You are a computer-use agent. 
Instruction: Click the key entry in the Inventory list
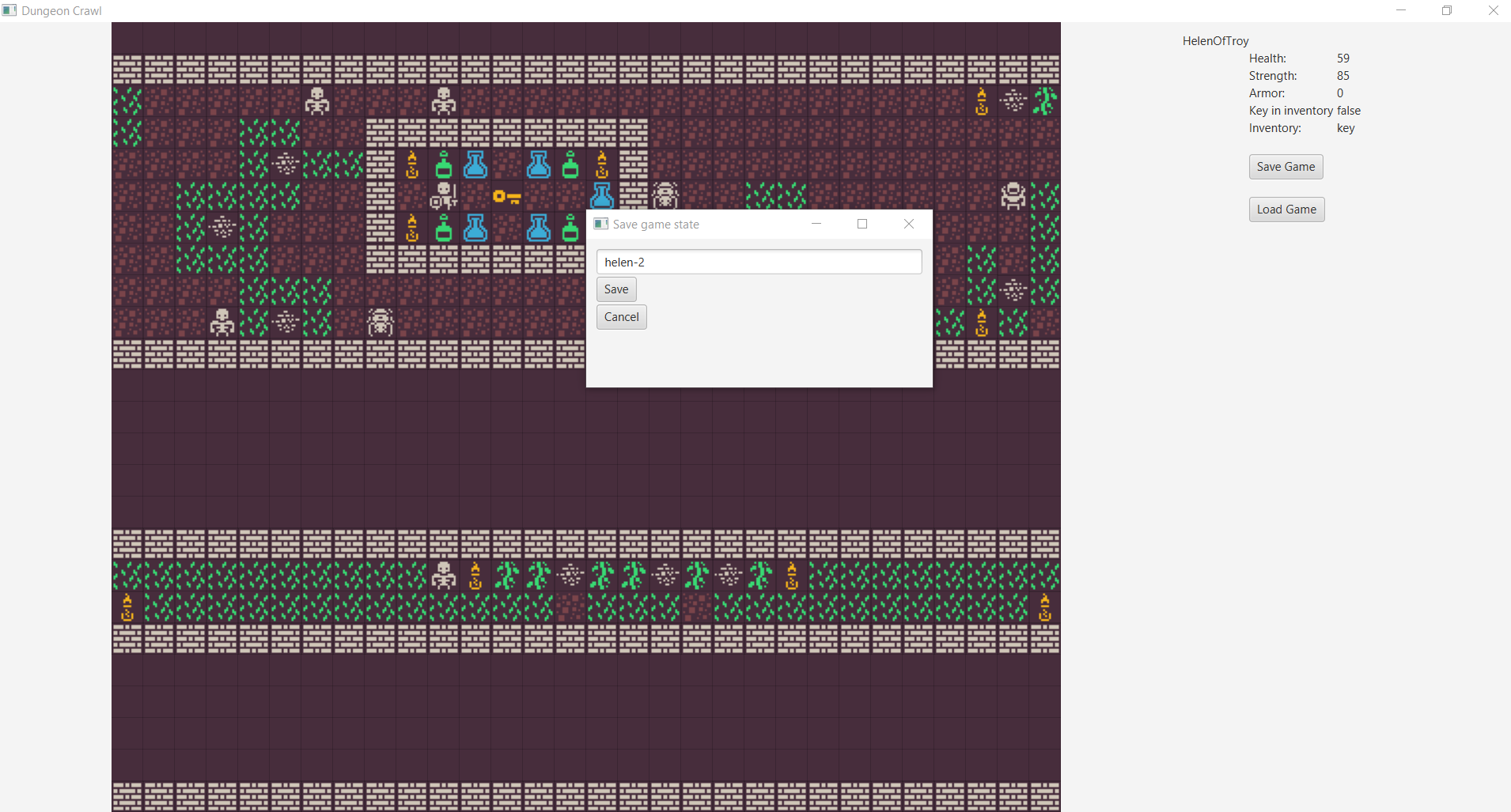click(1346, 128)
